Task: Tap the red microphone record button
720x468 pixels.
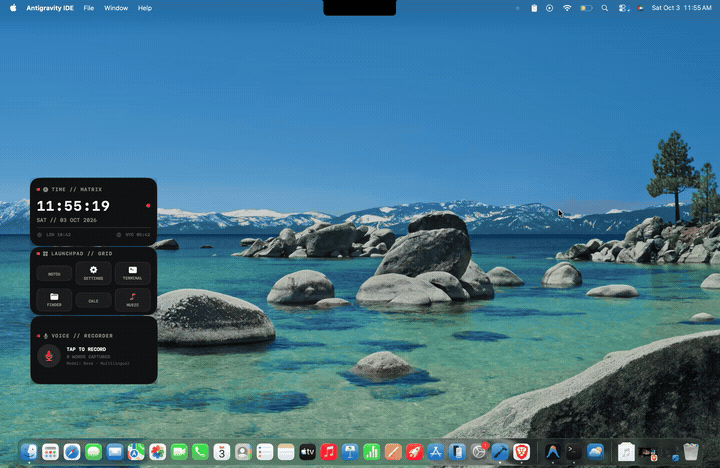Action: pos(49,356)
